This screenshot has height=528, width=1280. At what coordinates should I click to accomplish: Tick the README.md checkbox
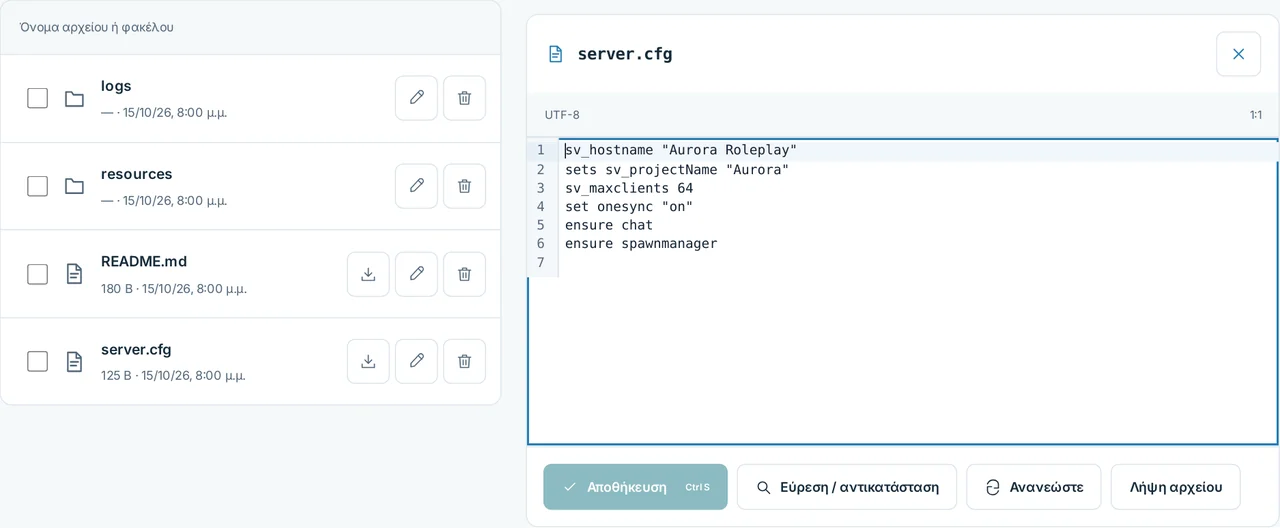click(37, 274)
